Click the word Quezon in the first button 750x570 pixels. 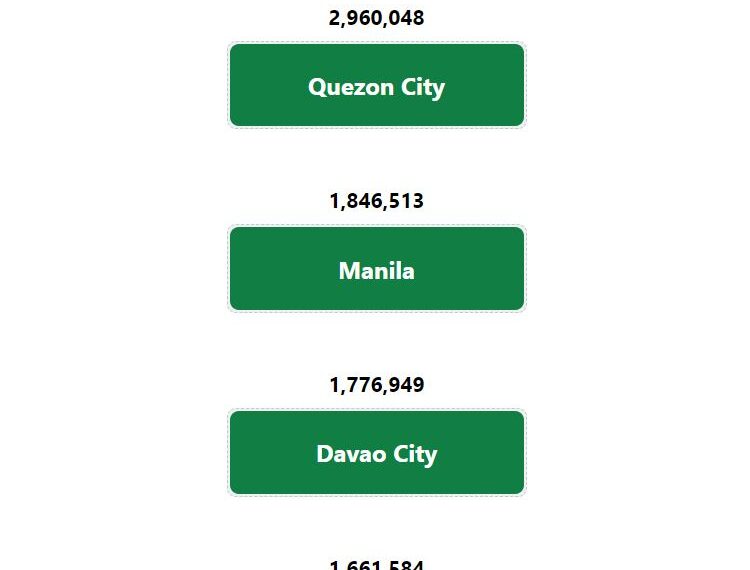[x=351, y=88]
